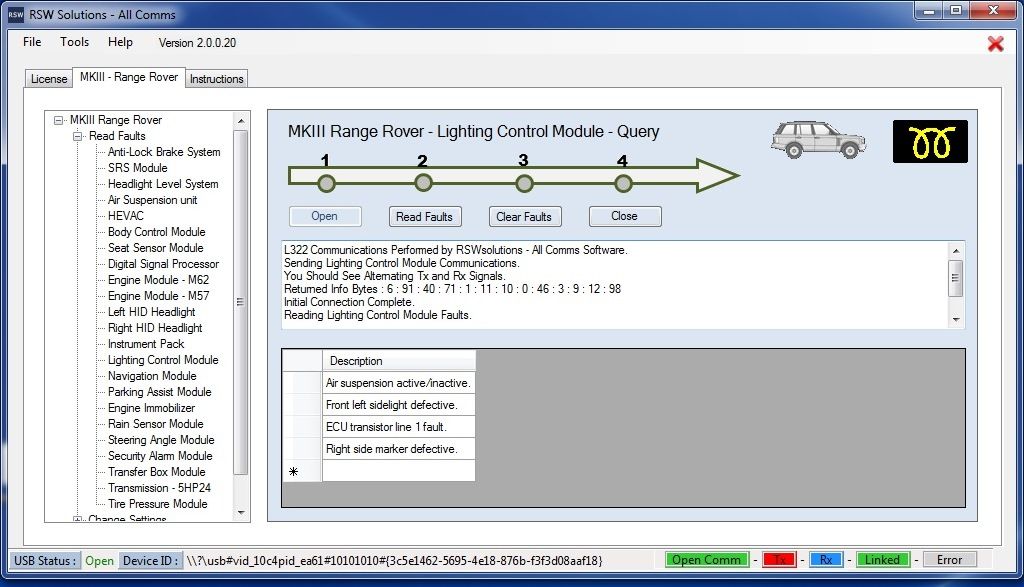Select Engine Module - M57 in tree
The image size is (1024, 587).
[159, 296]
